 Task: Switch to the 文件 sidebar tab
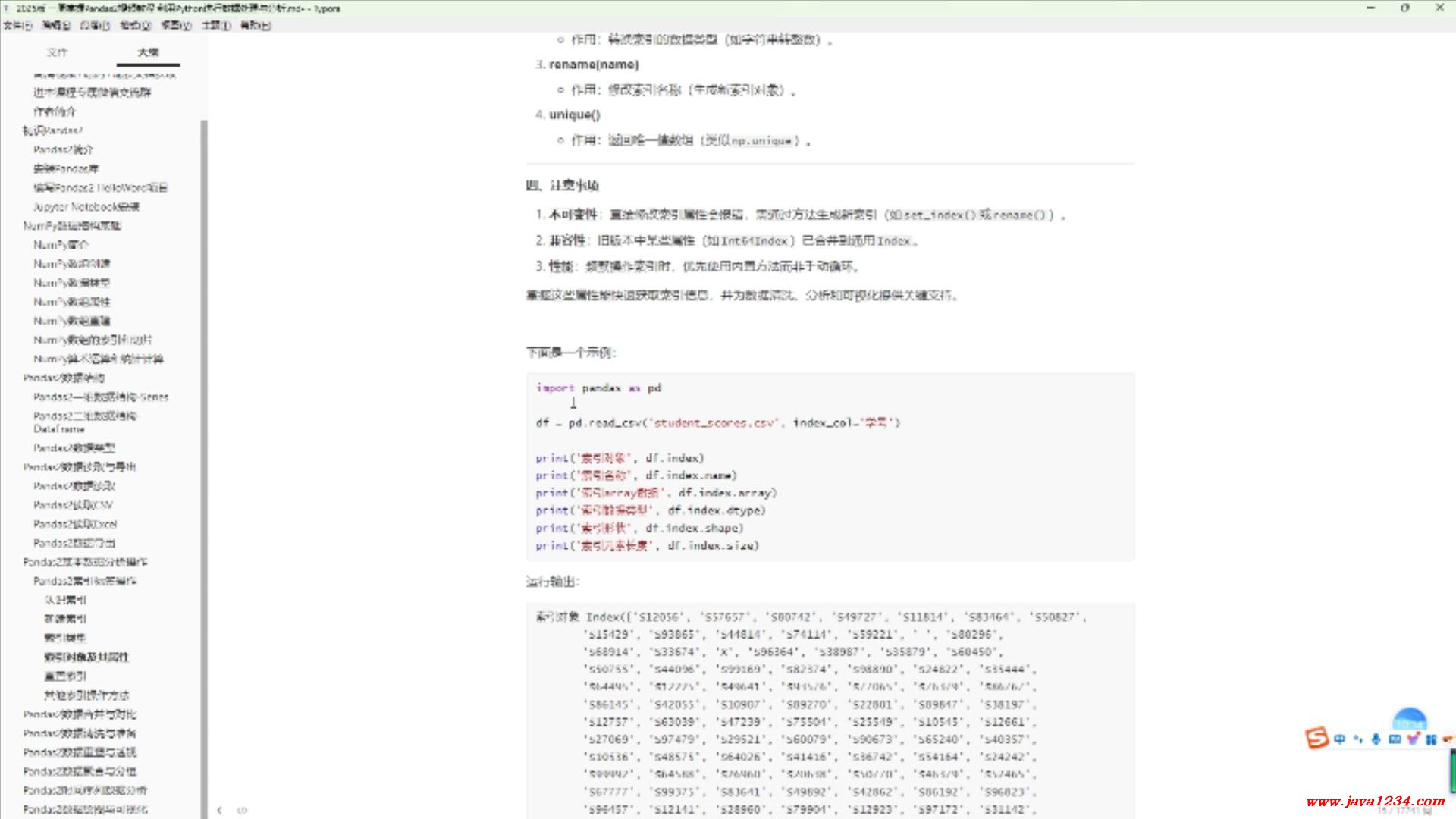point(57,52)
